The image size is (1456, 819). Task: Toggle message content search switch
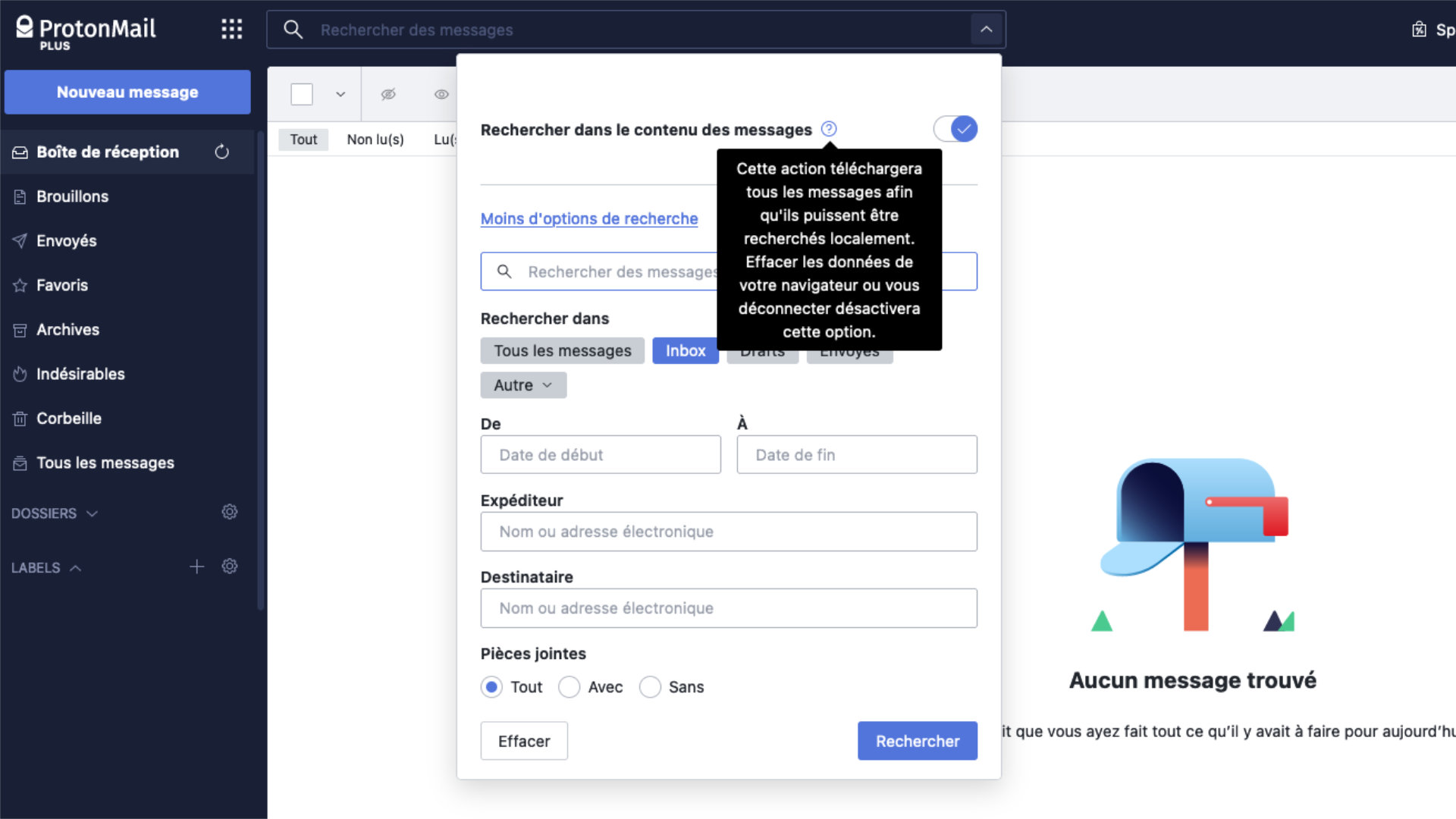coord(955,129)
